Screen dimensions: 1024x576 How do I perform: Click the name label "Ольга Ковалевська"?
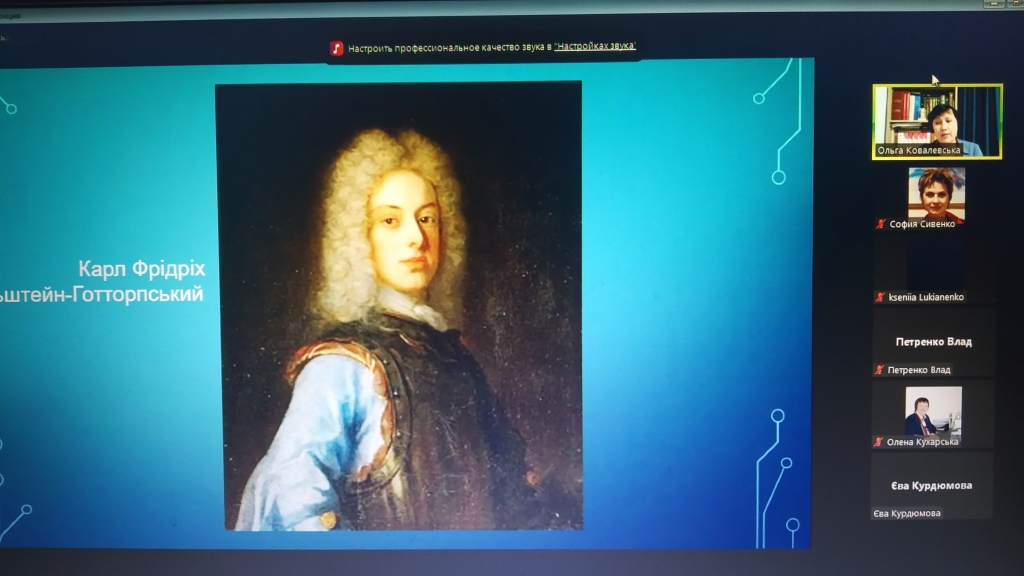tap(919, 150)
